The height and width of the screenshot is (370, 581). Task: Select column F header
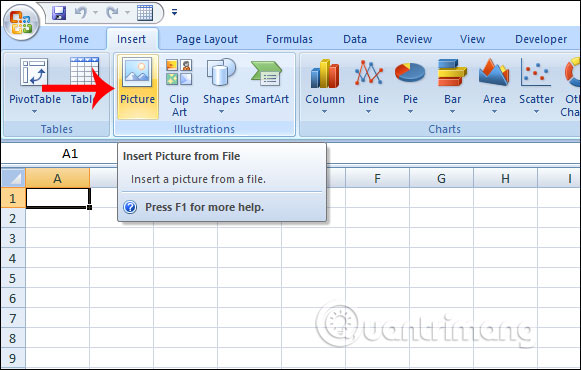pos(377,179)
